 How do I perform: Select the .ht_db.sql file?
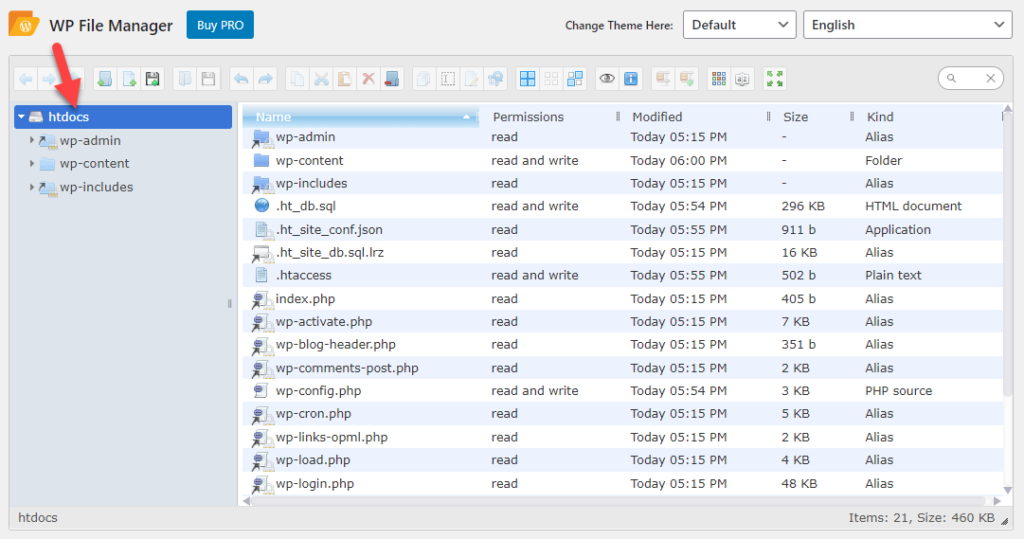622,206
